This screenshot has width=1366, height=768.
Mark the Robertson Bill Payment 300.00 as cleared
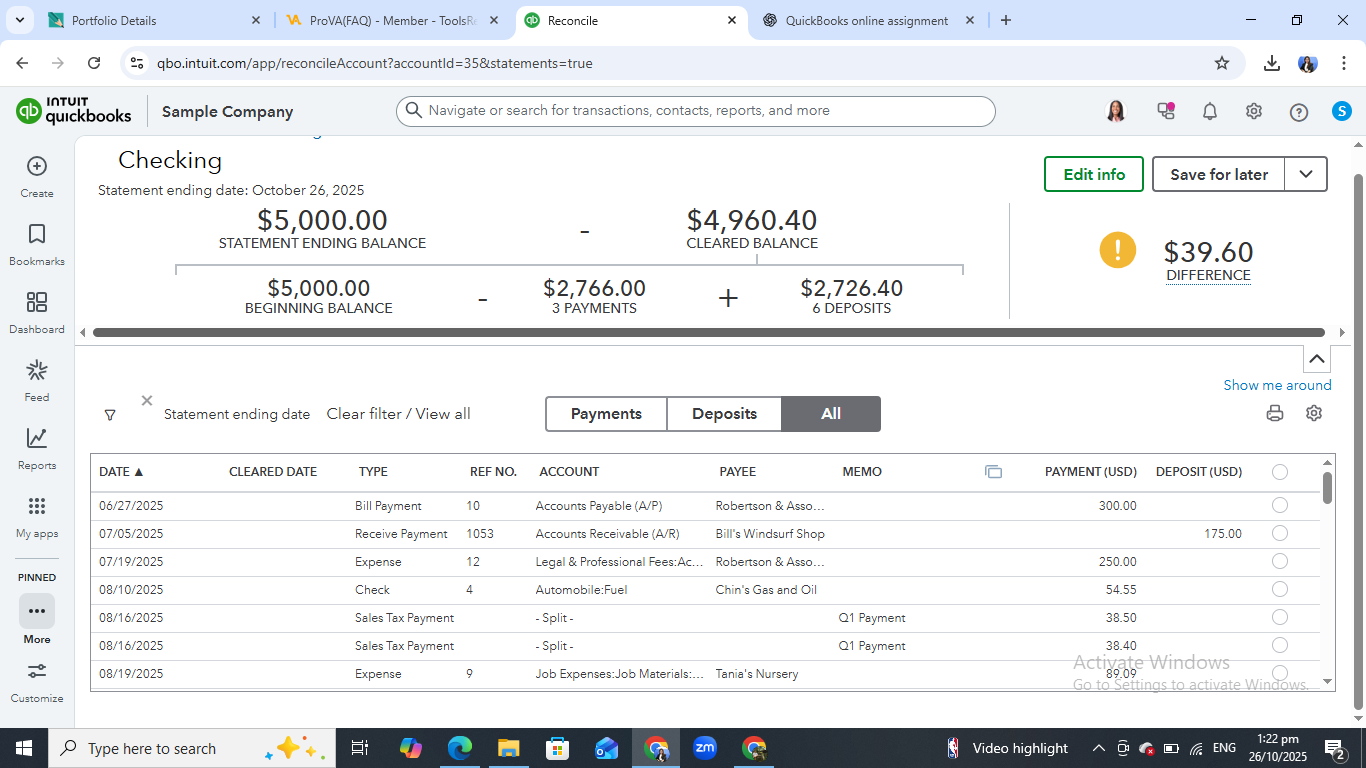pos(1280,506)
